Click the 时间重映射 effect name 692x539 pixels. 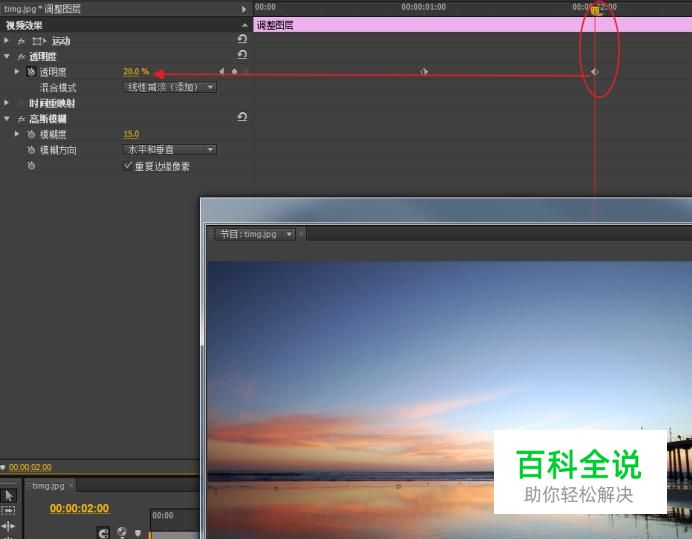pyautogui.click(x=52, y=103)
